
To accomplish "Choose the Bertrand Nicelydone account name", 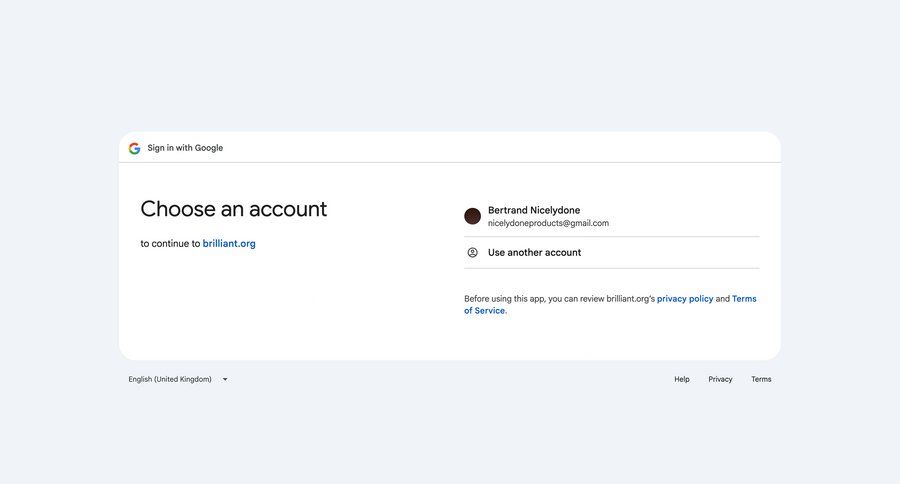I will click(534, 210).
